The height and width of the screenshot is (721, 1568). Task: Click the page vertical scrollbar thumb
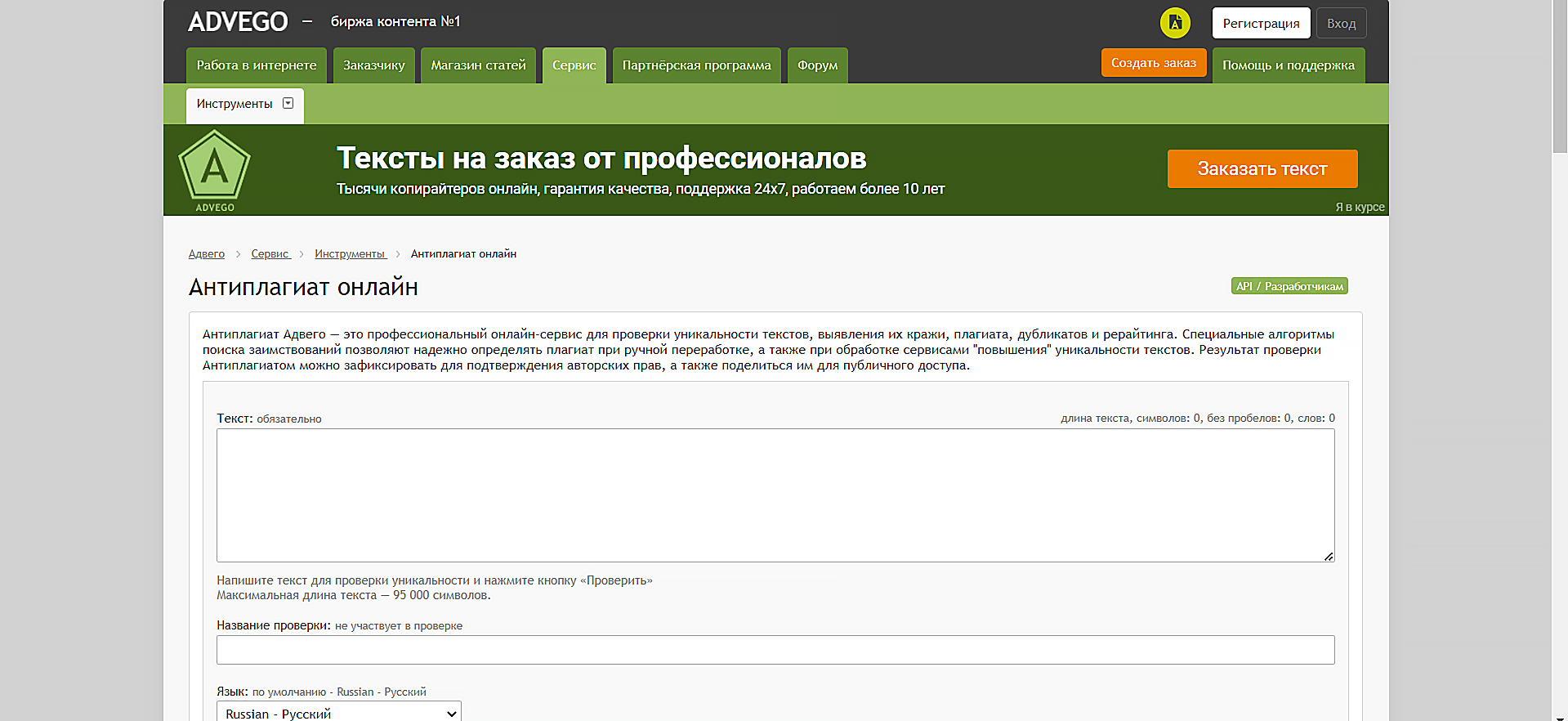1560,76
